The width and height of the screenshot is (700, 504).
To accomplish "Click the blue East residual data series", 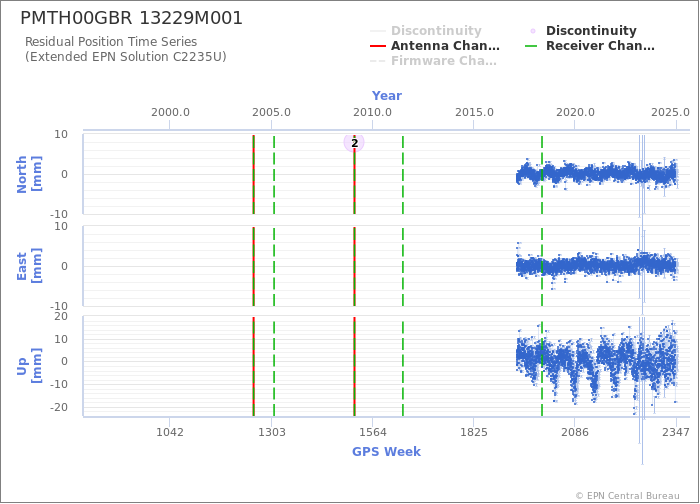I will click(598, 267).
